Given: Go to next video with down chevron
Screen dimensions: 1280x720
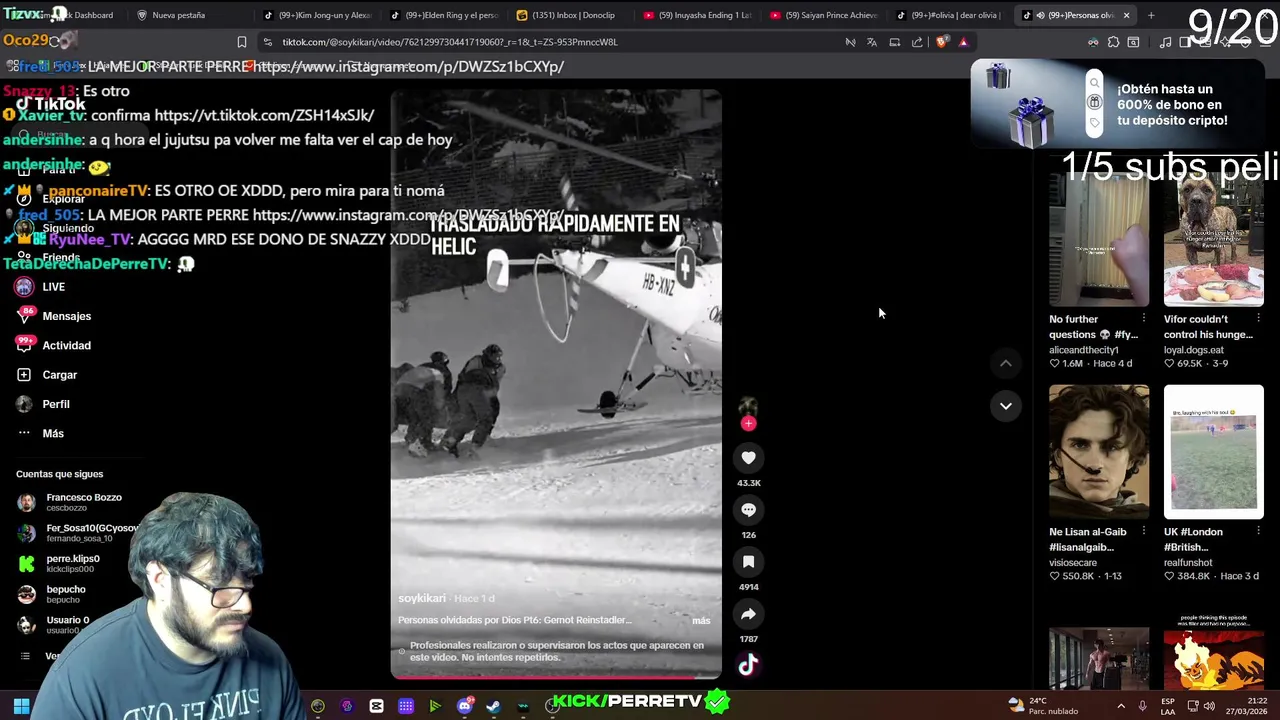Looking at the screenshot, I should point(1006,406).
